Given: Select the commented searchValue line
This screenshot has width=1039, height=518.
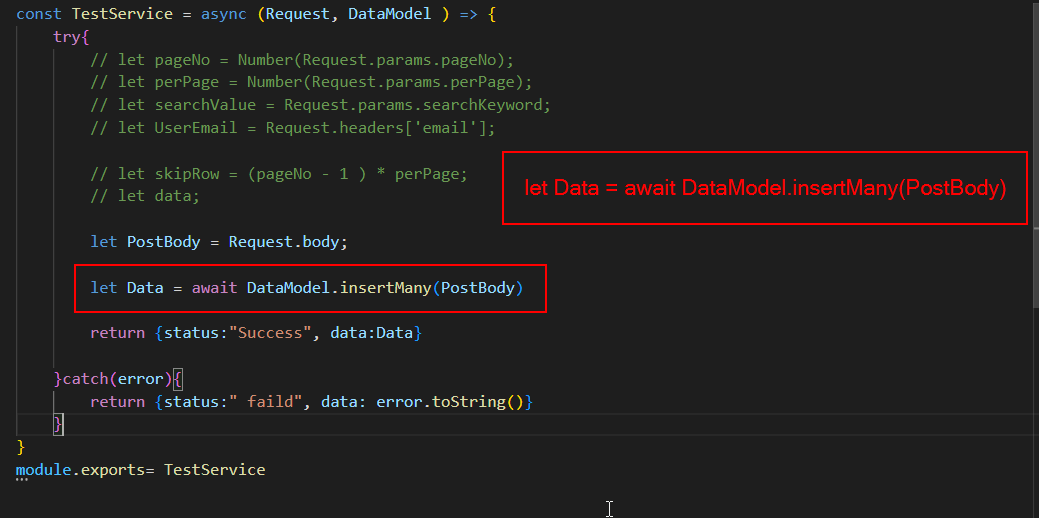Looking at the screenshot, I should [x=320, y=105].
